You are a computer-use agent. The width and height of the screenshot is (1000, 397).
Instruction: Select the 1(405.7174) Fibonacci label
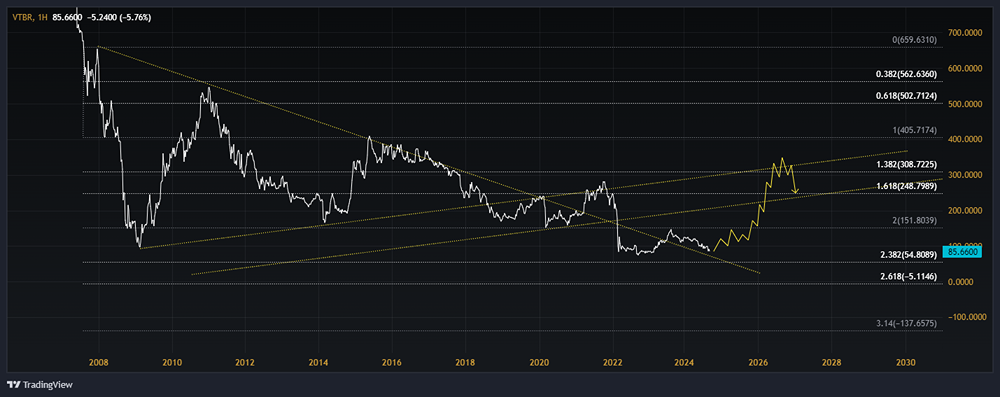(x=915, y=130)
